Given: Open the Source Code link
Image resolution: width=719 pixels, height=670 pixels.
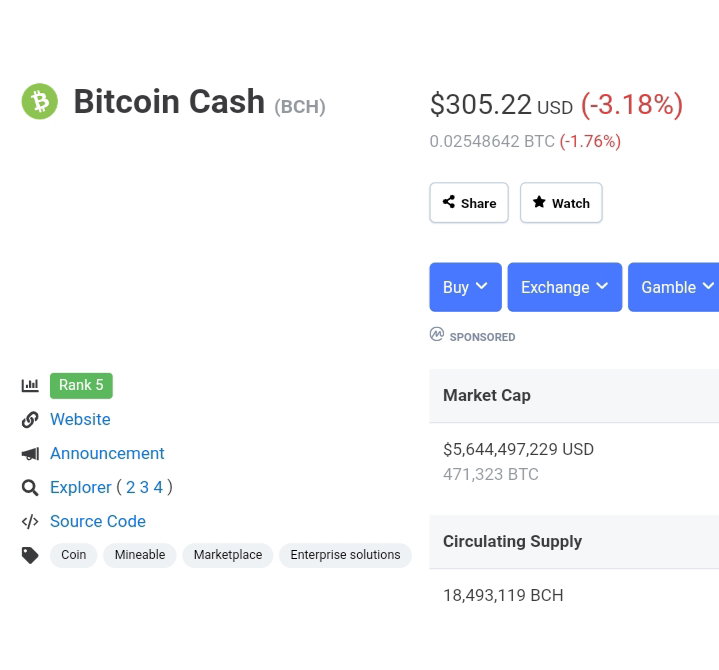Looking at the screenshot, I should [x=98, y=521].
